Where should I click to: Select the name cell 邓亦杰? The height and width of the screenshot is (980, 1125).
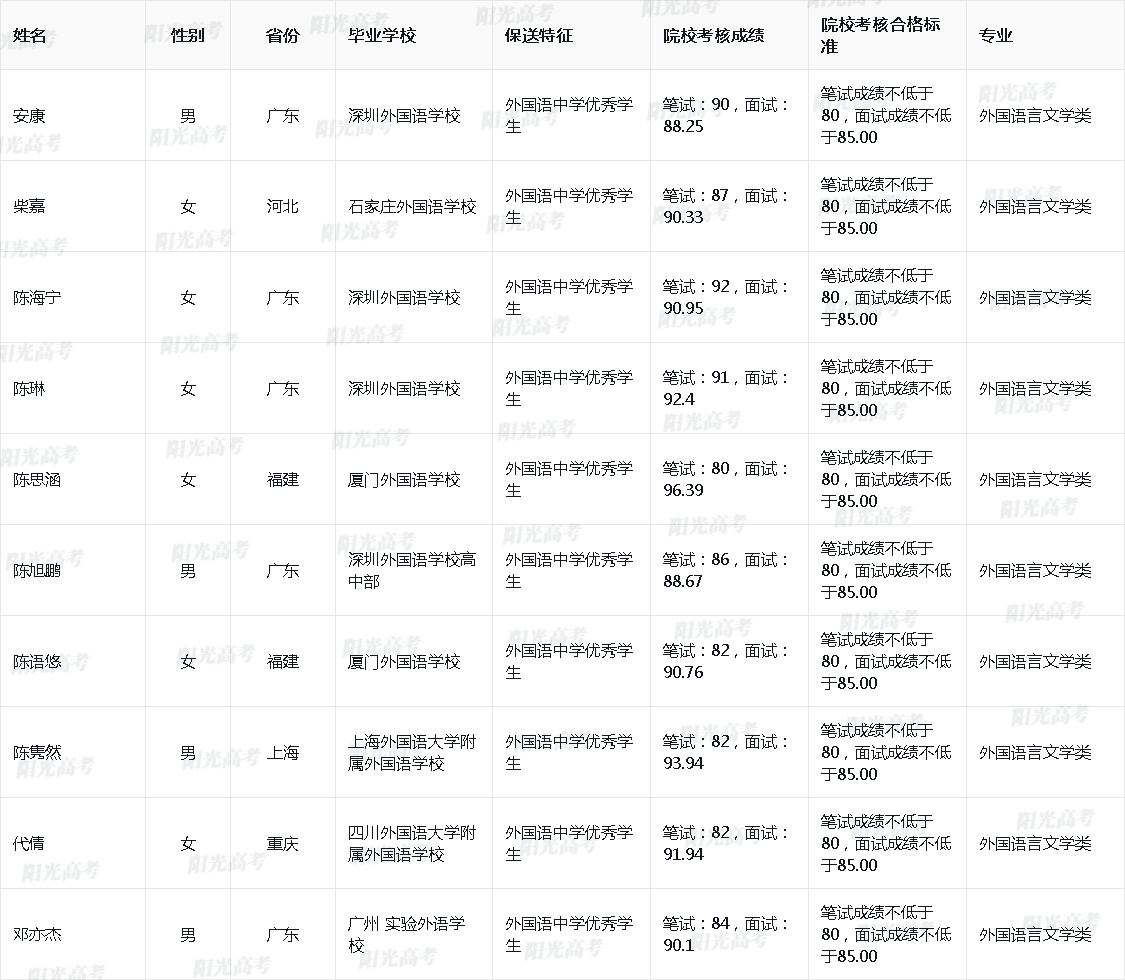pos(37,934)
